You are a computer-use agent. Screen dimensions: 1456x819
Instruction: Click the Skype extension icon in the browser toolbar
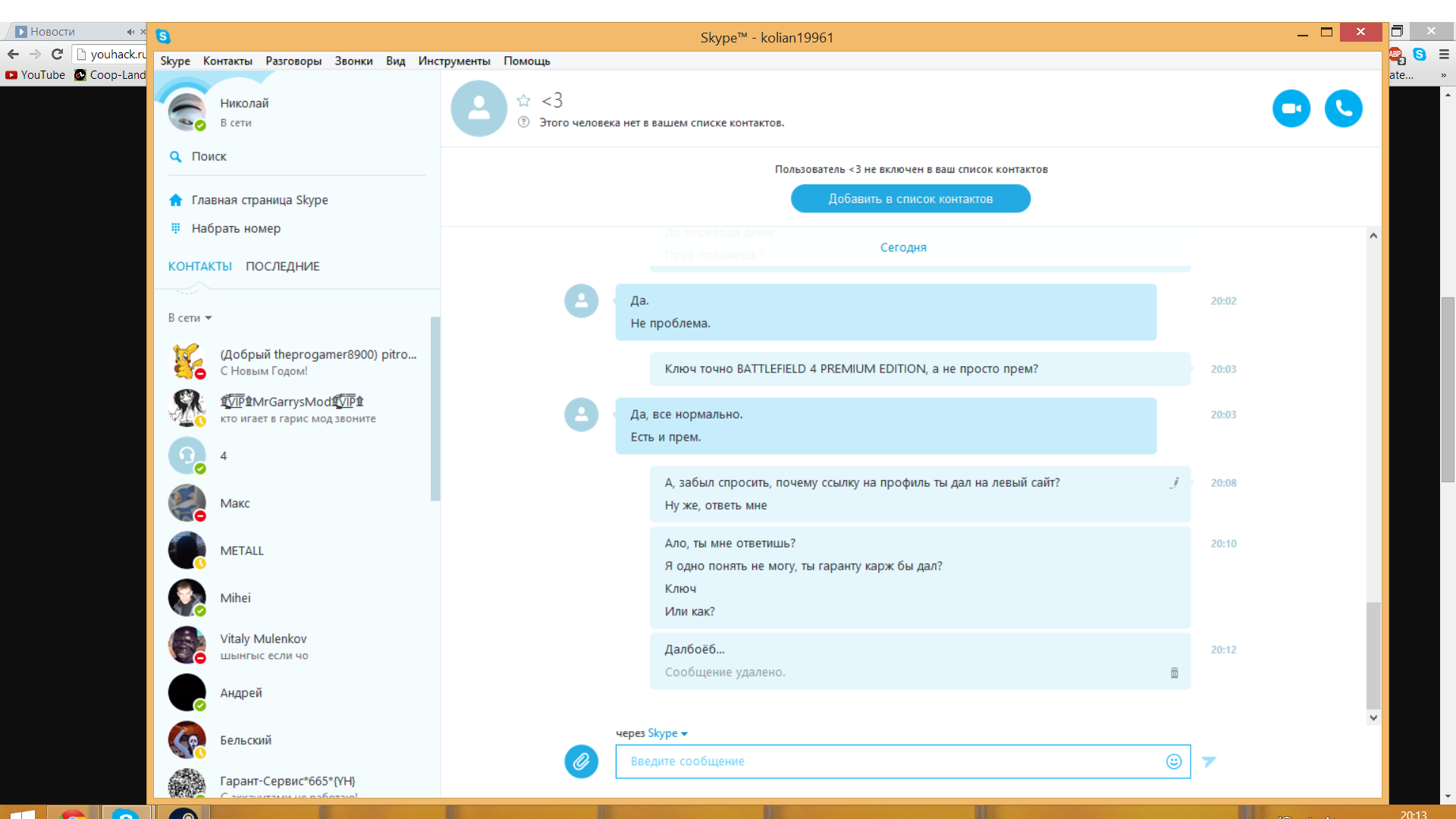(x=1420, y=54)
